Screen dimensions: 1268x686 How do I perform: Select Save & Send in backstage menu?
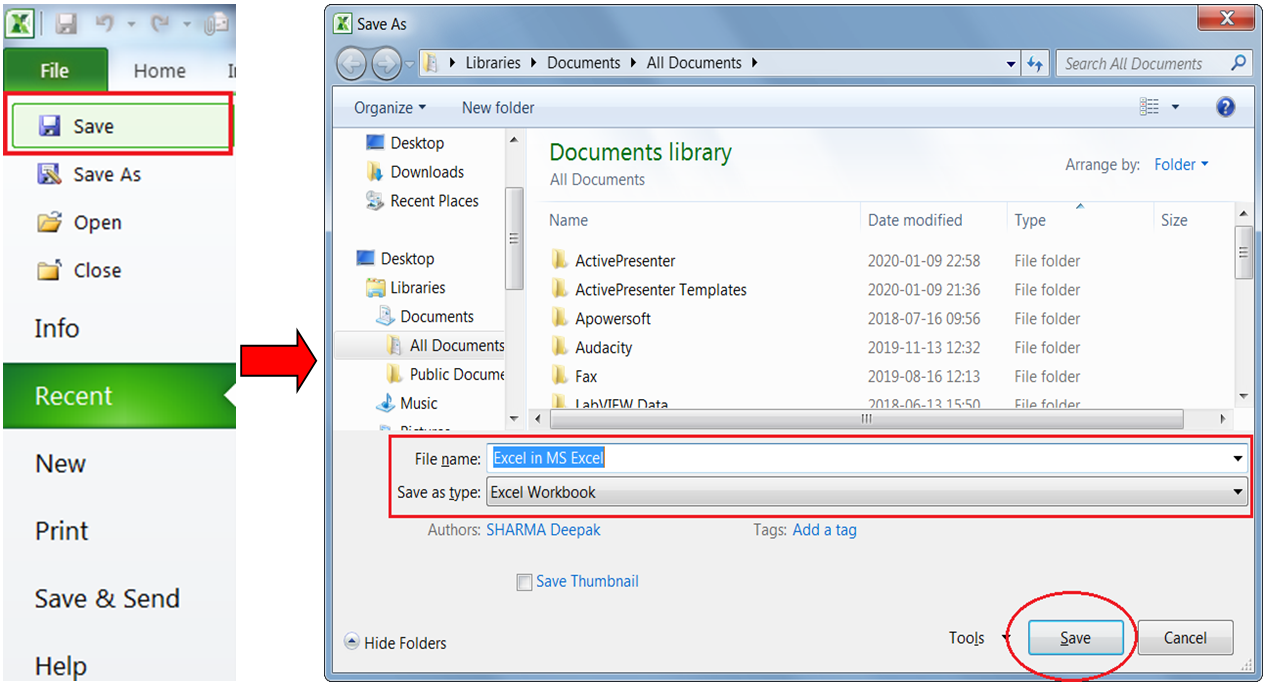pyautogui.click(x=107, y=598)
